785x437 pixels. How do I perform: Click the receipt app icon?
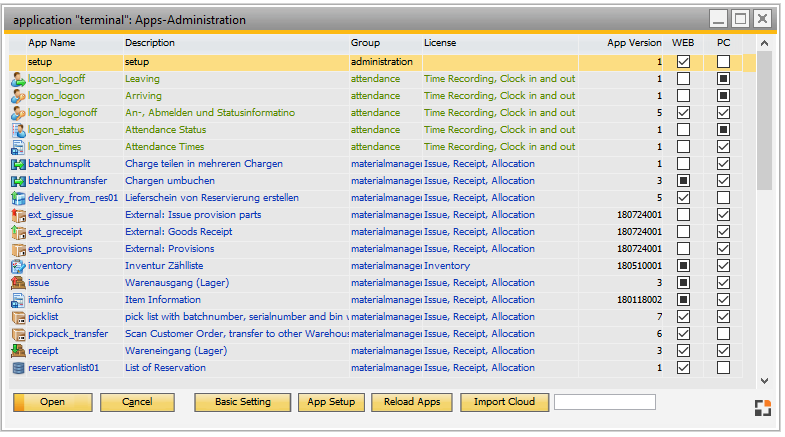(x=17, y=351)
